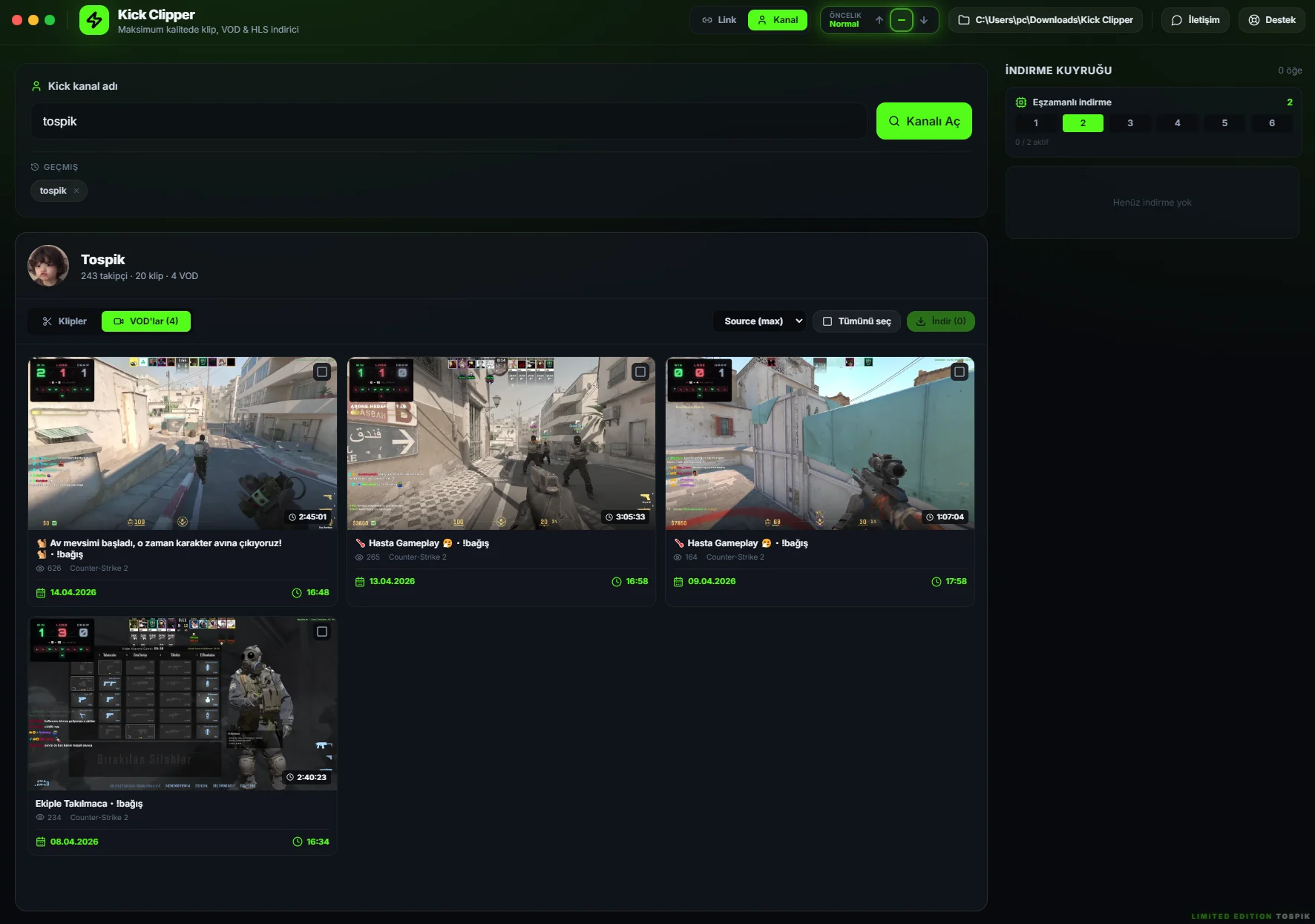This screenshot has height=924, width=1315.
Task: Click the Kanalı Aç button
Action: coord(924,121)
